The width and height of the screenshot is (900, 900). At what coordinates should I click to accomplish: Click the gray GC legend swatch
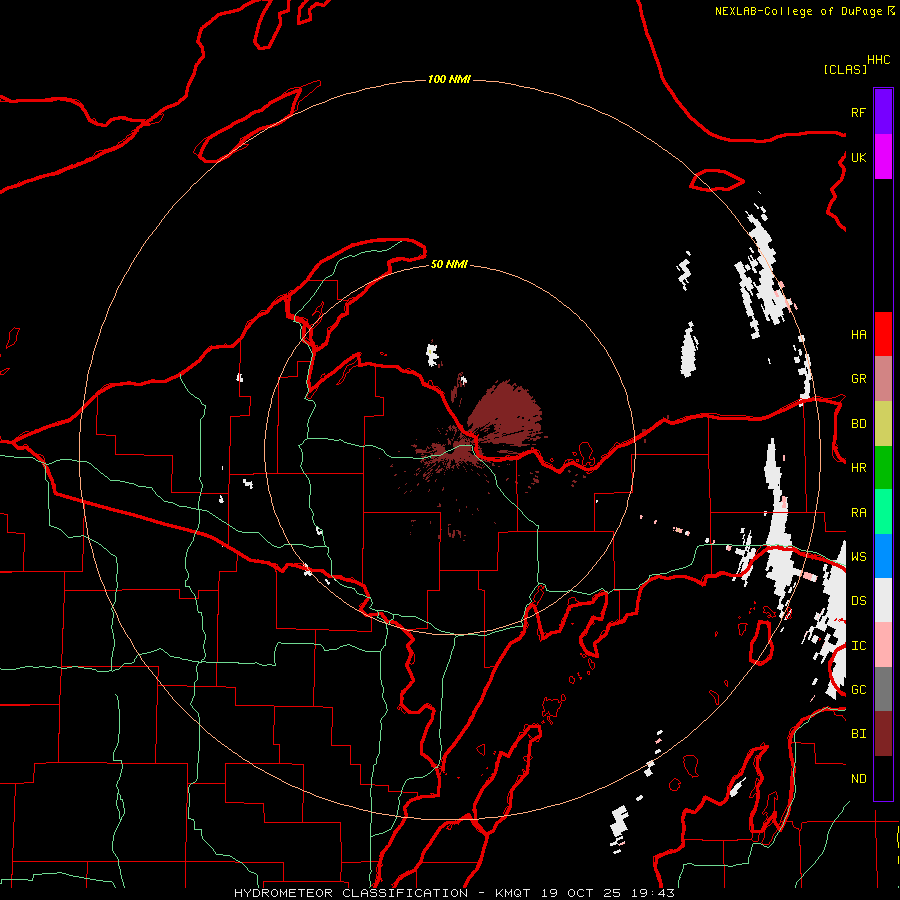click(x=883, y=689)
